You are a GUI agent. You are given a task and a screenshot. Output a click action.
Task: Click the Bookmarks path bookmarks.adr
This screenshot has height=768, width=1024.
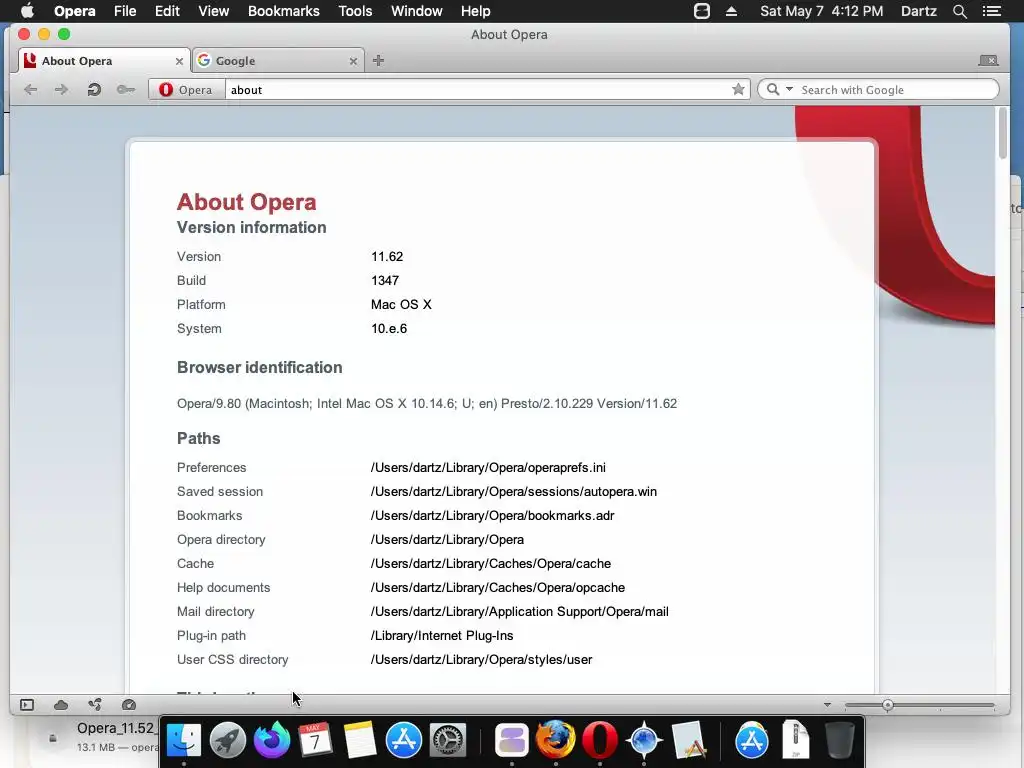(492, 516)
